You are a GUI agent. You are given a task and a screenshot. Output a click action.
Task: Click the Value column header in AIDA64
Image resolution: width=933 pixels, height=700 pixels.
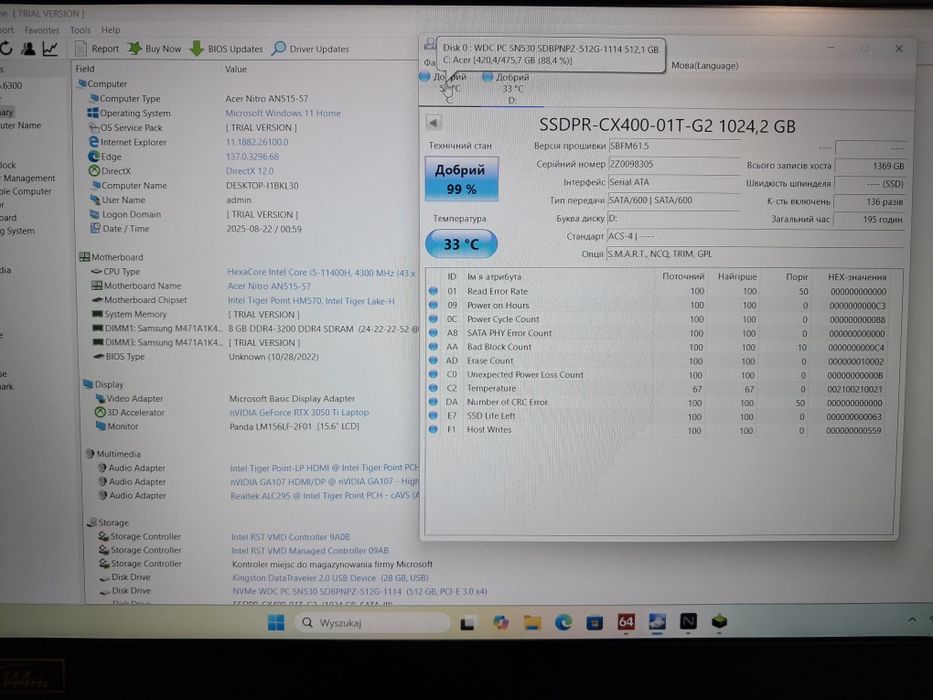tap(236, 69)
